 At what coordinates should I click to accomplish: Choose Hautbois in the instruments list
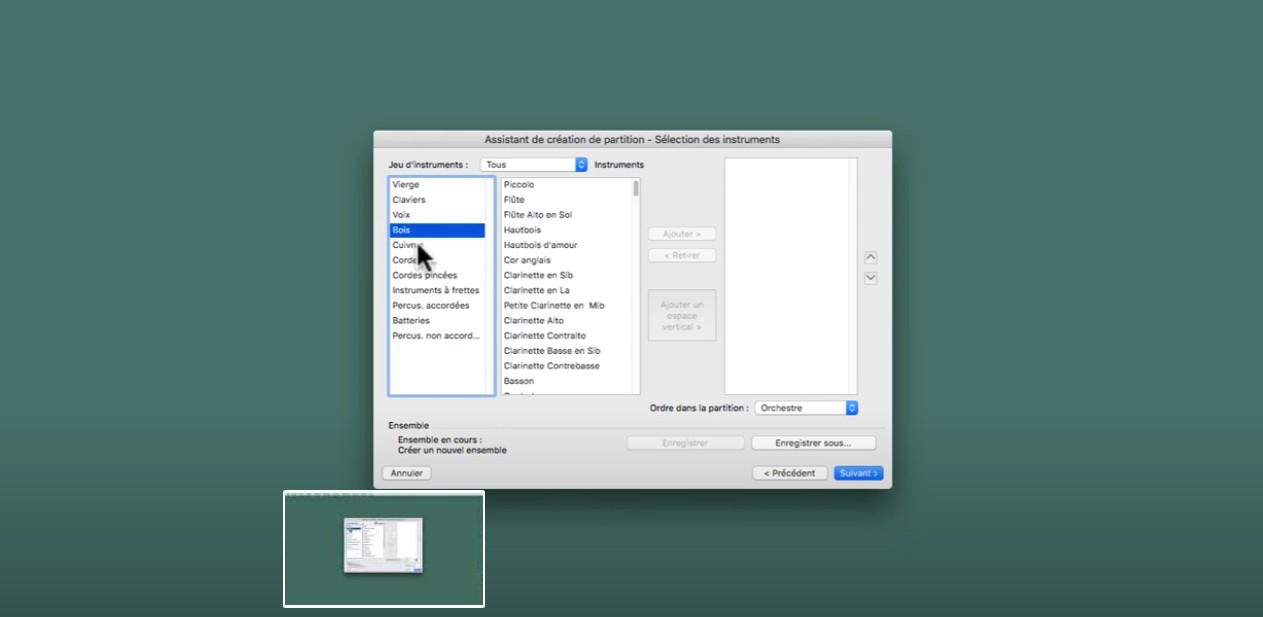(522, 230)
